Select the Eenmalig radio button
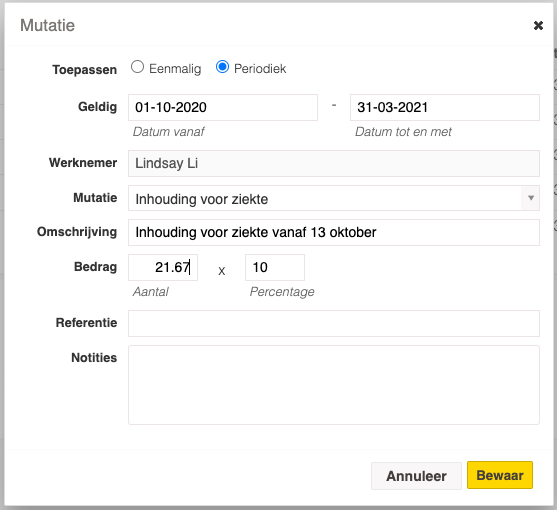Screen dimensions: 557x510 (137, 67)
